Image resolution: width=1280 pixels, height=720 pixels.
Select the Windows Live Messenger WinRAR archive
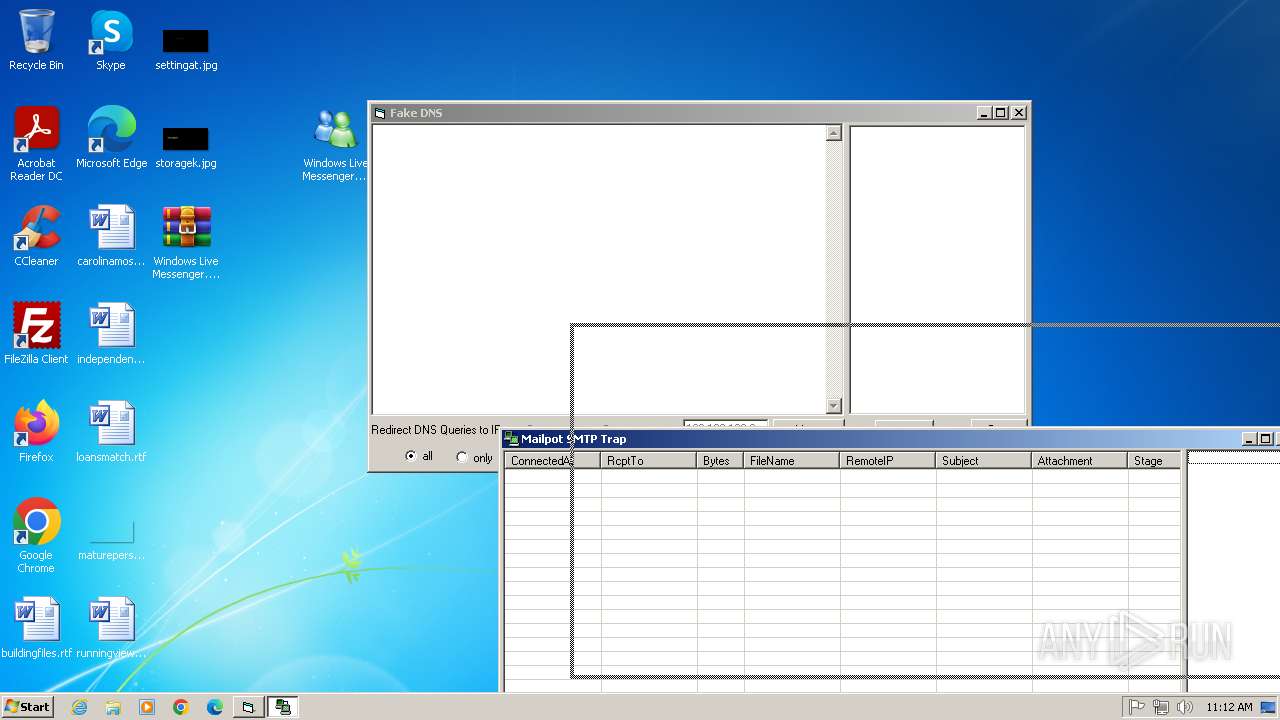186,242
